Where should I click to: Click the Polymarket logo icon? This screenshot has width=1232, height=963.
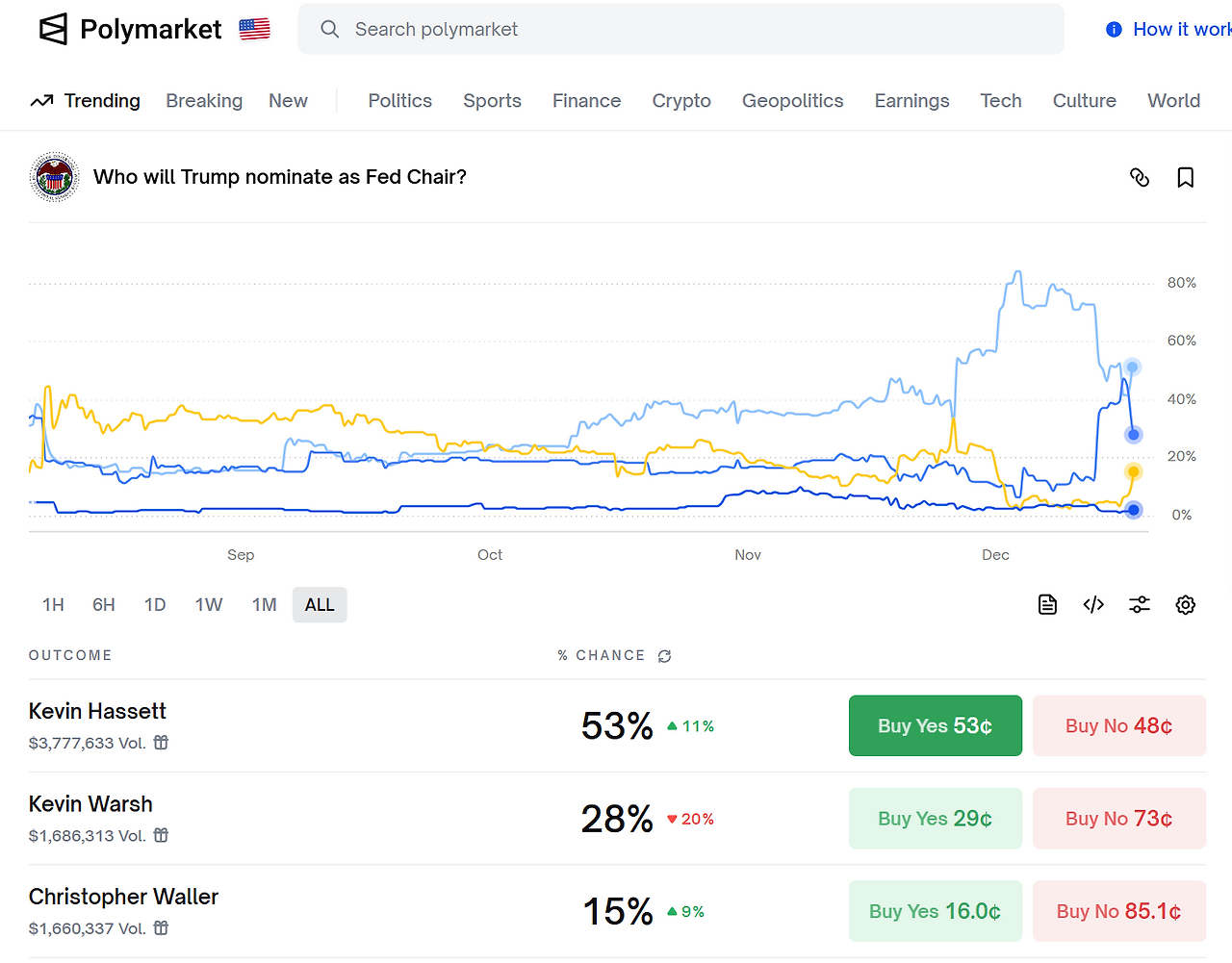click(x=53, y=30)
